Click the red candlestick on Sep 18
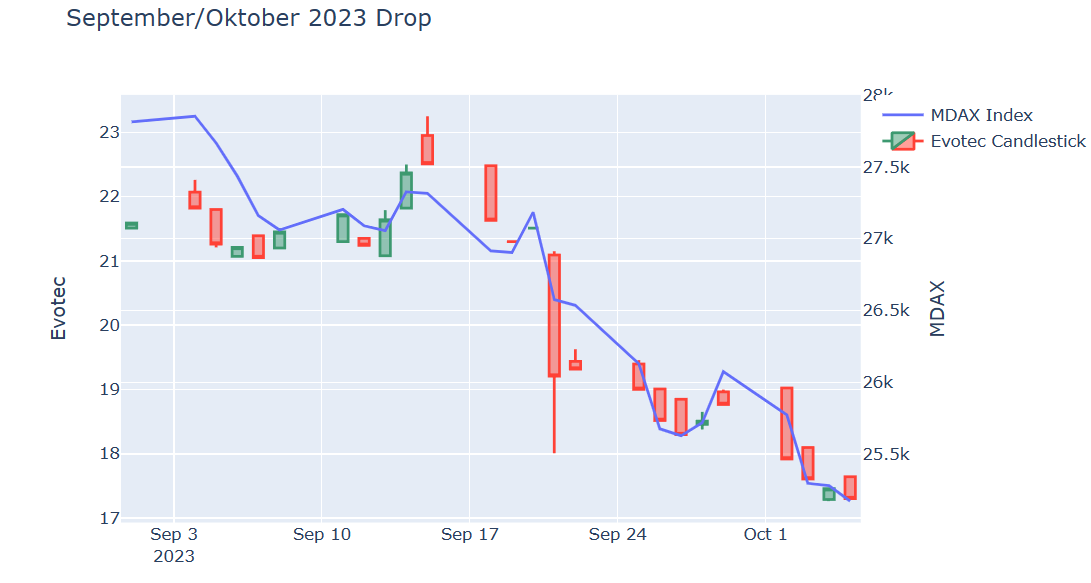The image size is (1091, 583). tap(491, 193)
